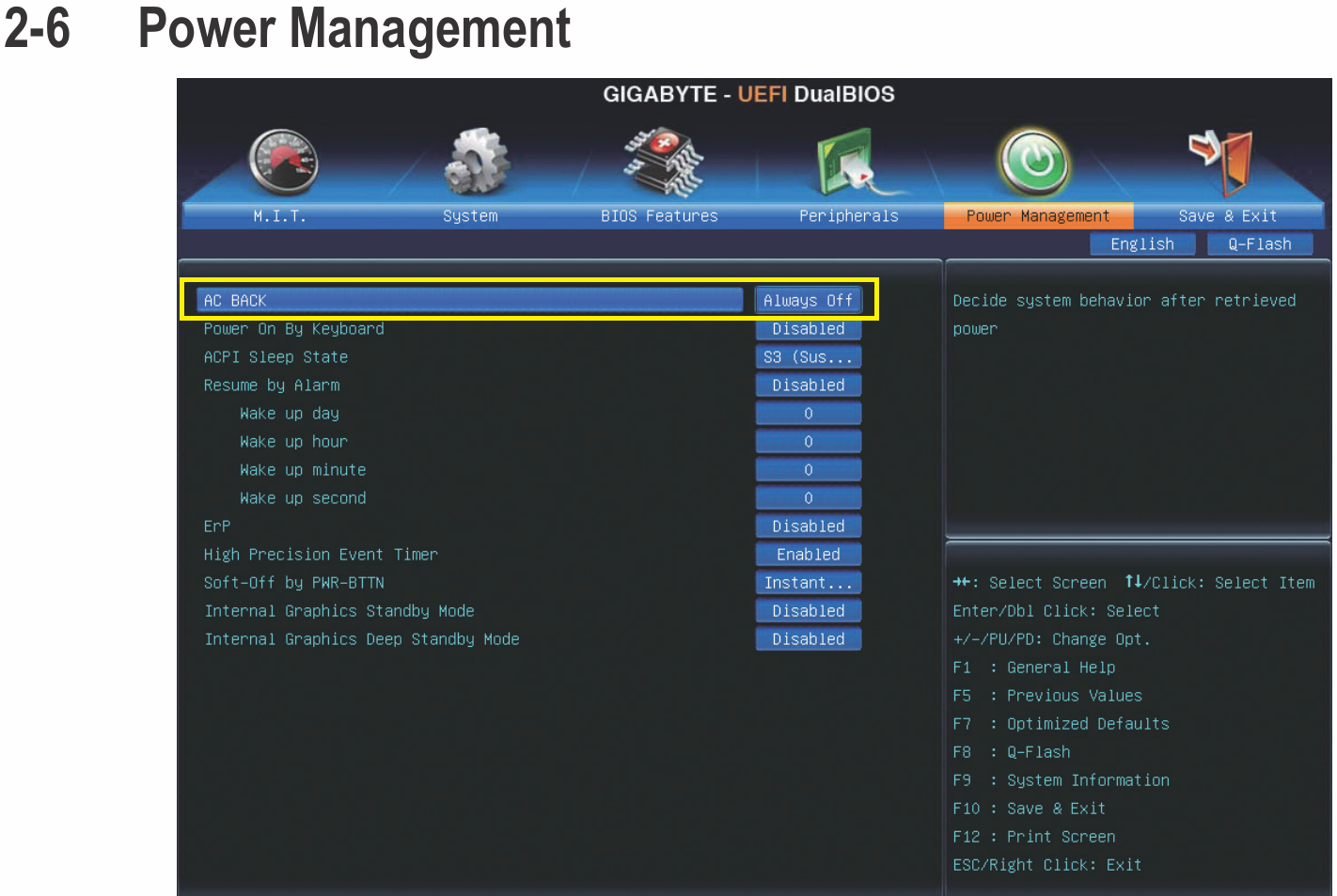Change the Resume by Alarm Disabled value

[x=809, y=385]
